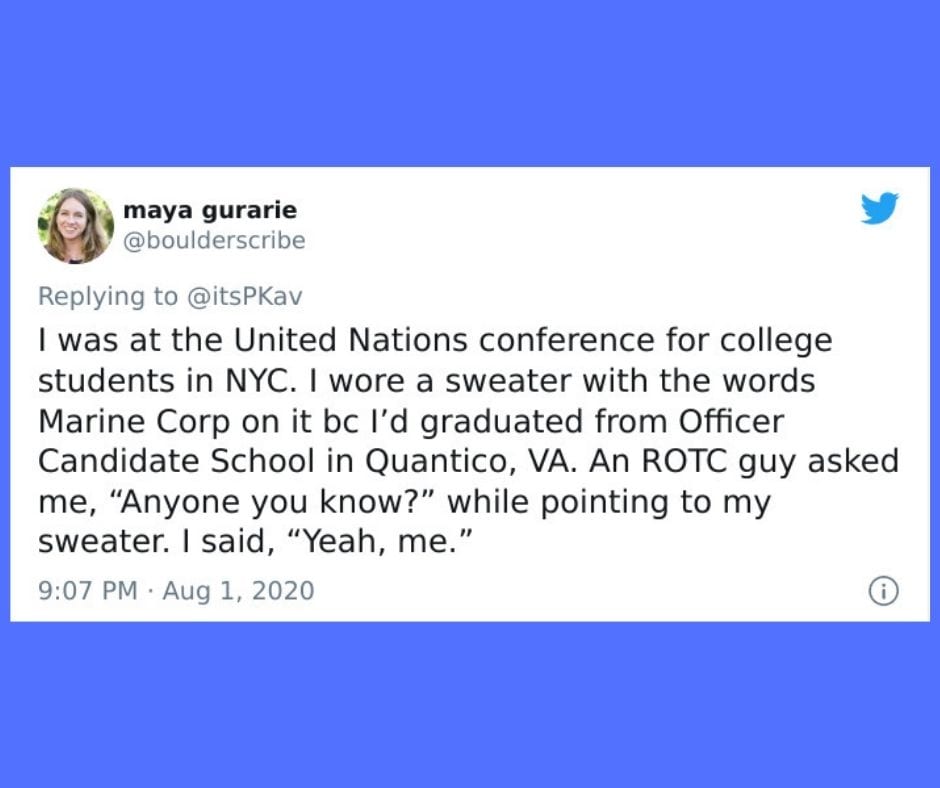Click the blue background above the tweet card
Image resolution: width=940 pixels, height=788 pixels.
tap(470, 83)
